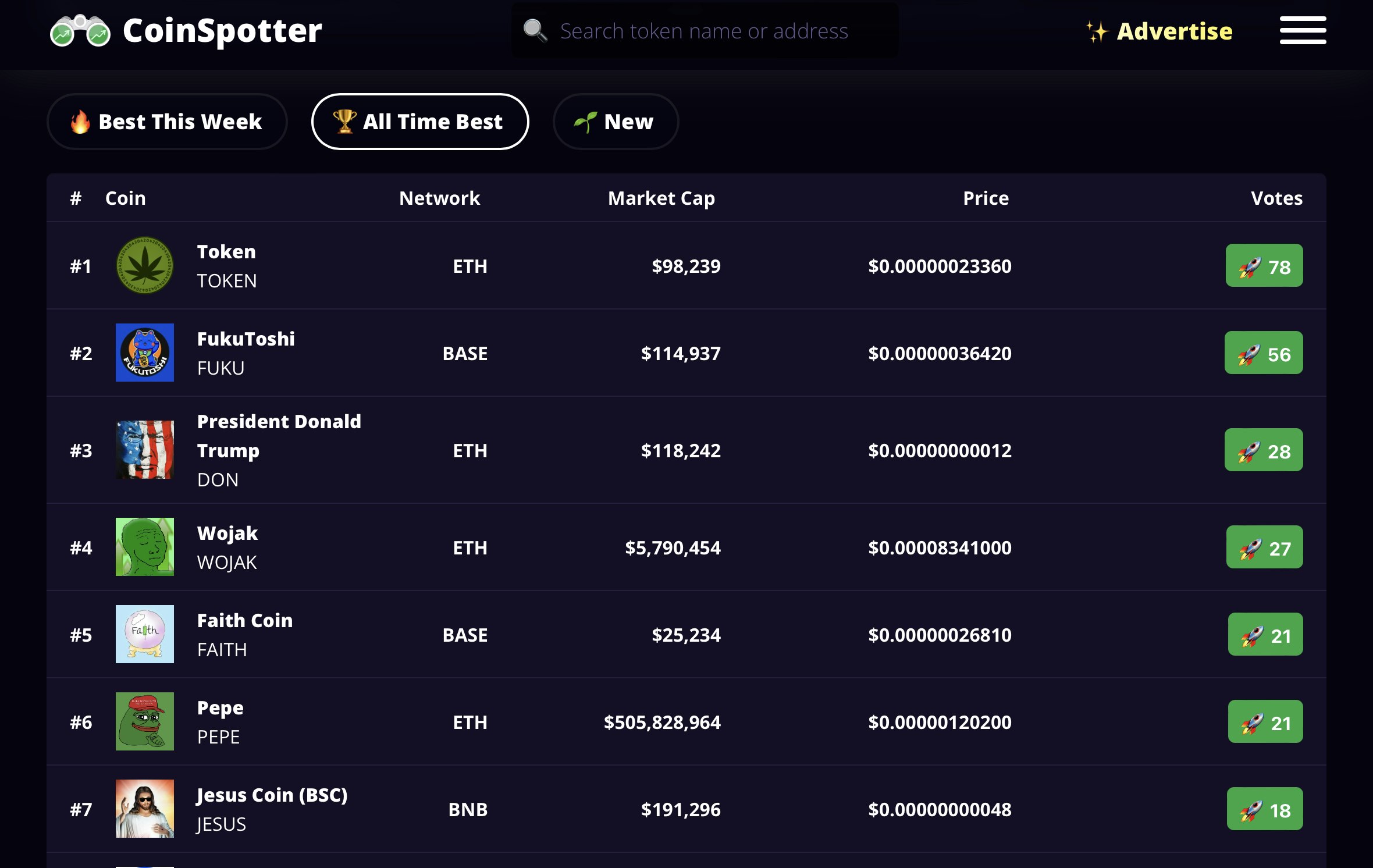The width and height of the screenshot is (1373, 868).
Task: Open the Pepe coin name
Action: [220, 708]
